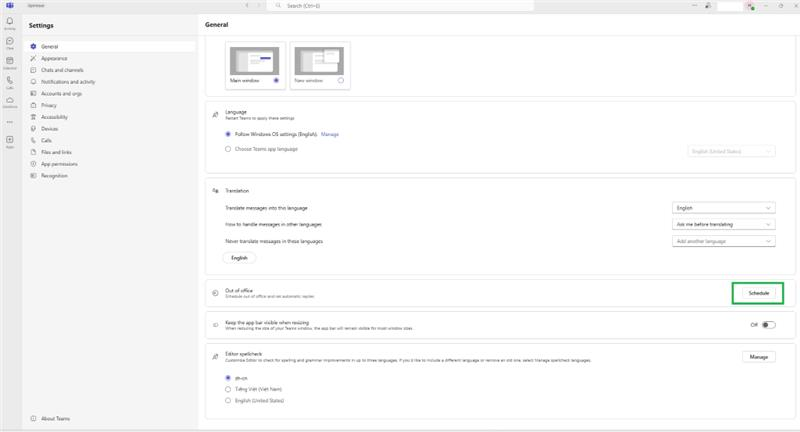Click the headset icon for Devices
800x432 pixels.
click(33, 129)
